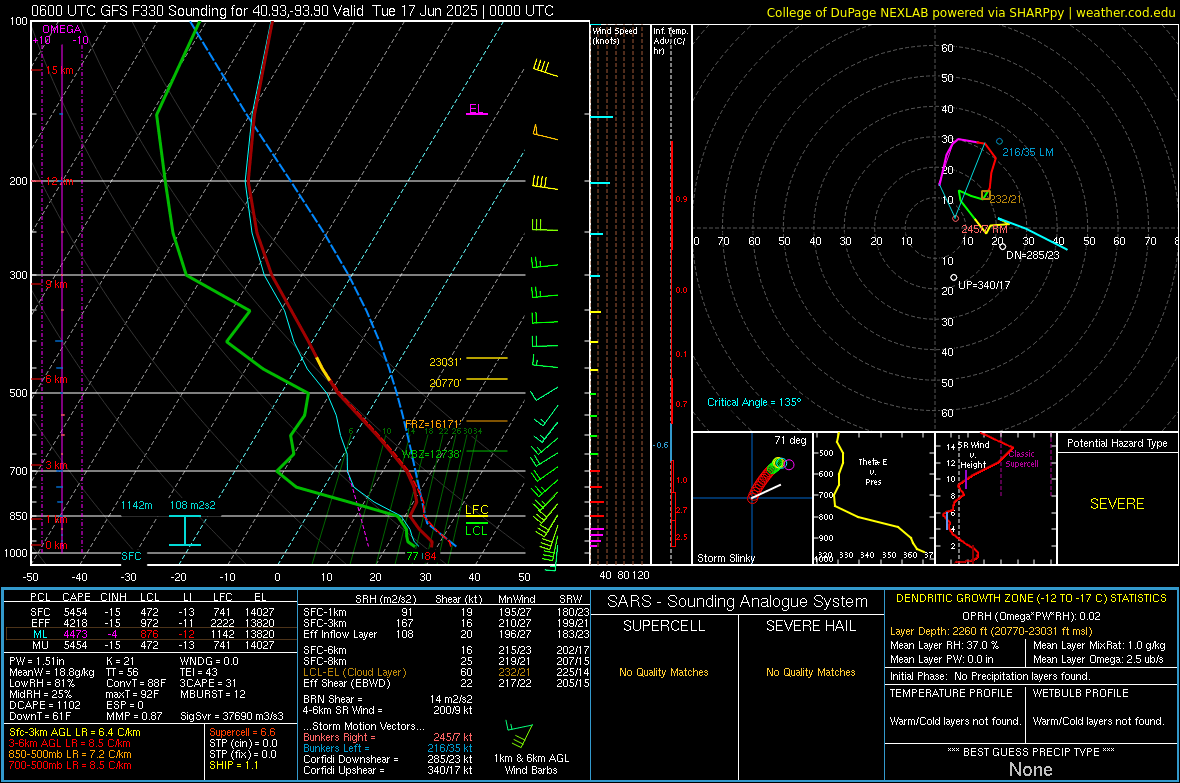The image size is (1180, 783).
Task: Open the Storm Slinky inset panel
Action: click(752, 498)
